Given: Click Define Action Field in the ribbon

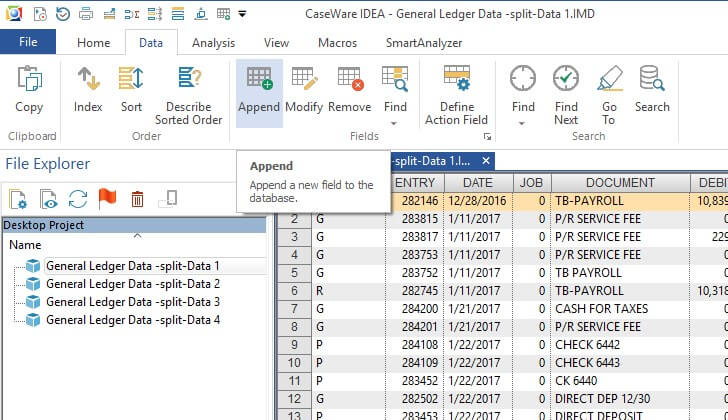Looking at the screenshot, I should click(456, 95).
